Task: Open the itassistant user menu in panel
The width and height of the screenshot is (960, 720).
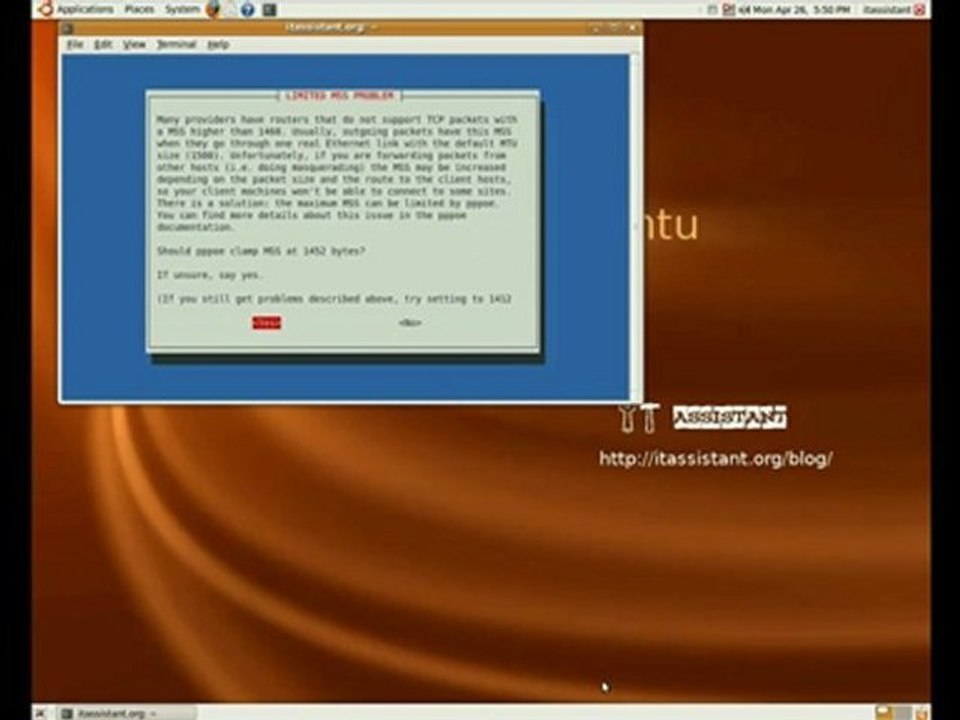Action: pos(888,9)
